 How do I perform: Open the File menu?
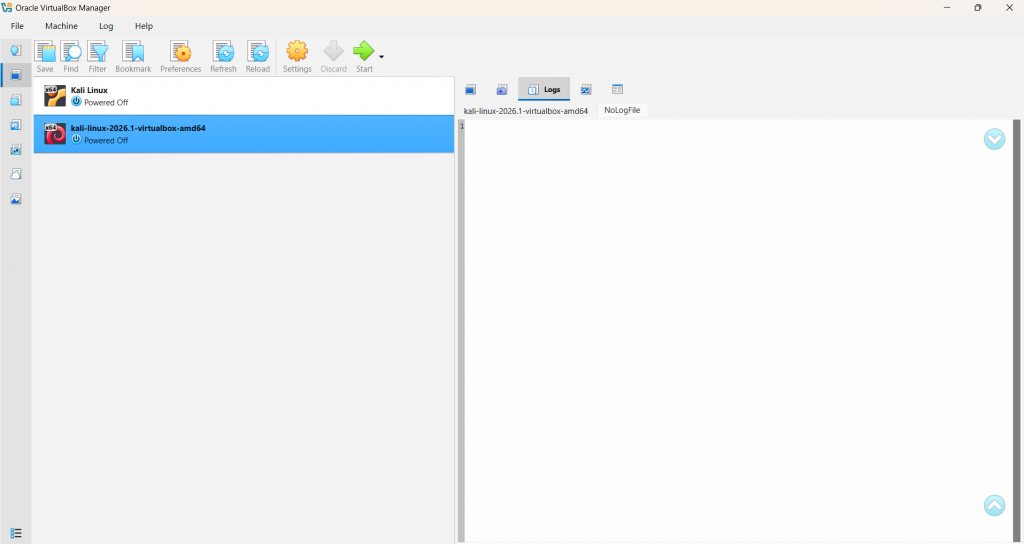pos(18,26)
